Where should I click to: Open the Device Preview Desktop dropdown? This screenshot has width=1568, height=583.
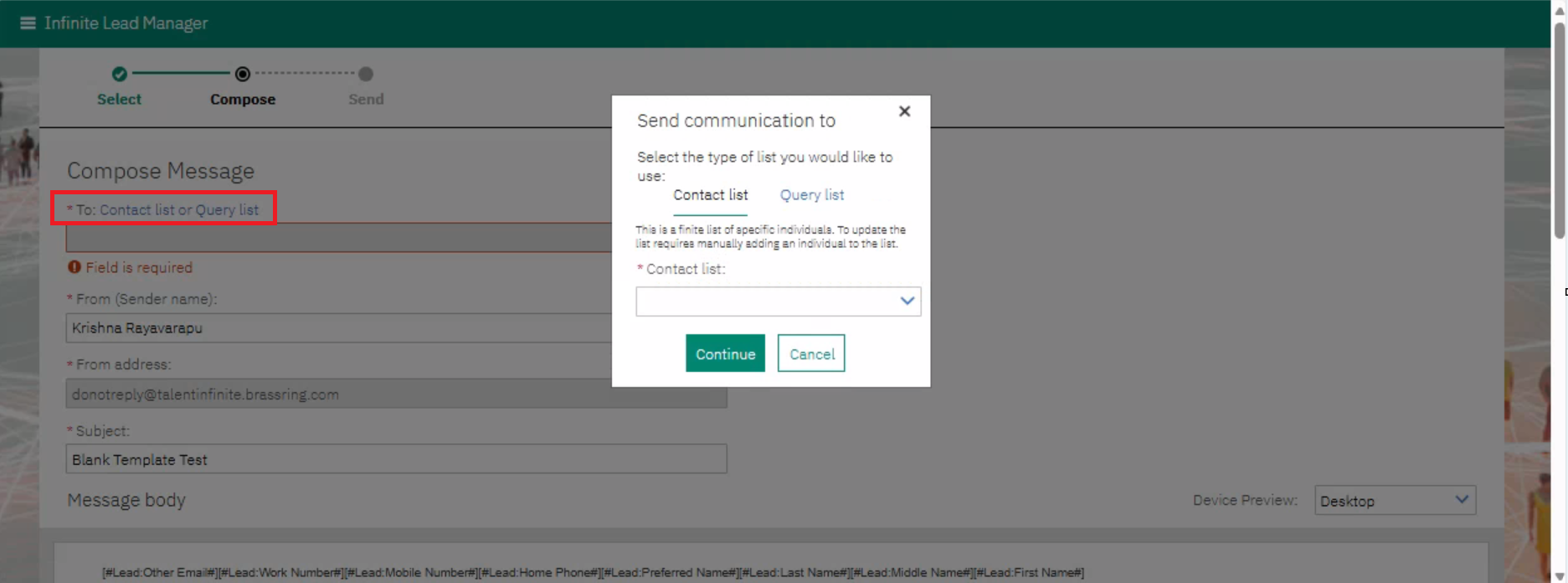tap(1394, 501)
